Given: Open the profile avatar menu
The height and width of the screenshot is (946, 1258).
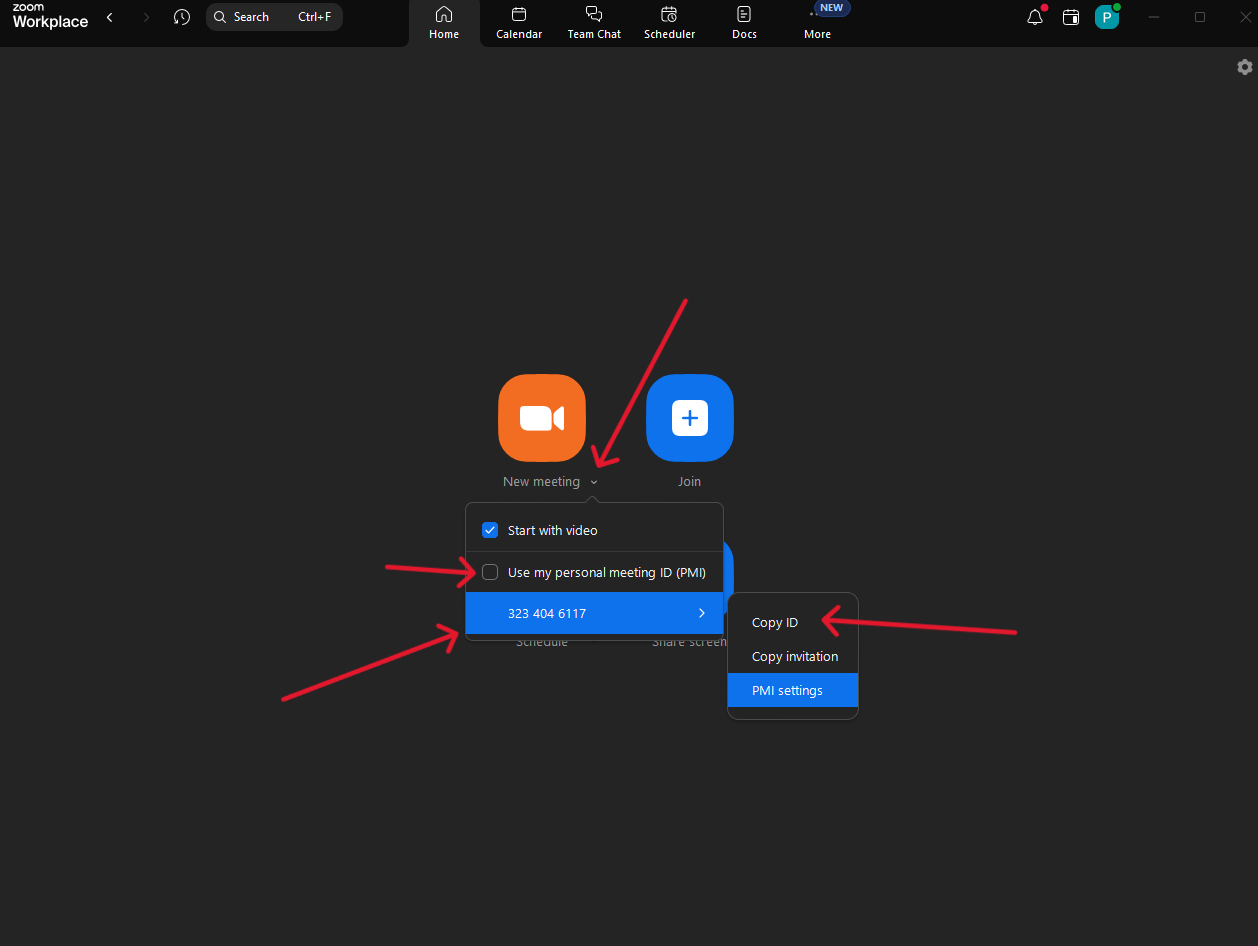Looking at the screenshot, I should (1107, 17).
